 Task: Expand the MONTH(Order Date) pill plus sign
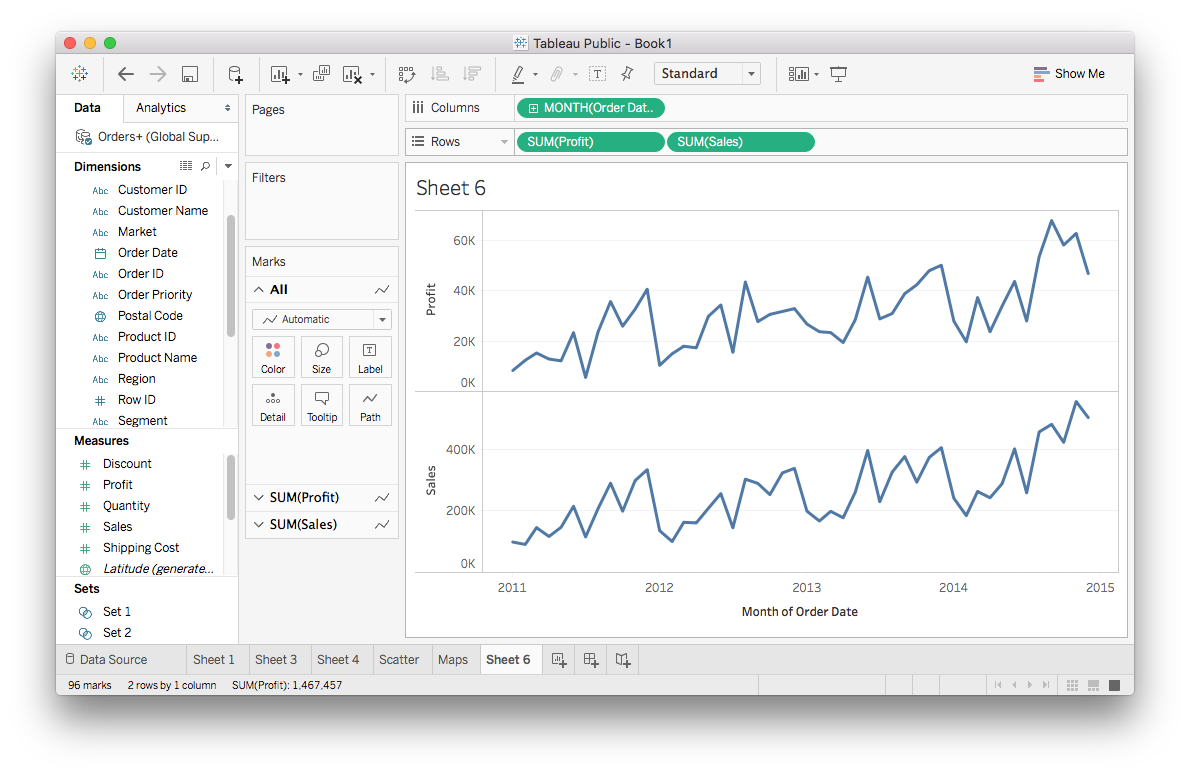pyautogui.click(x=533, y=108)
